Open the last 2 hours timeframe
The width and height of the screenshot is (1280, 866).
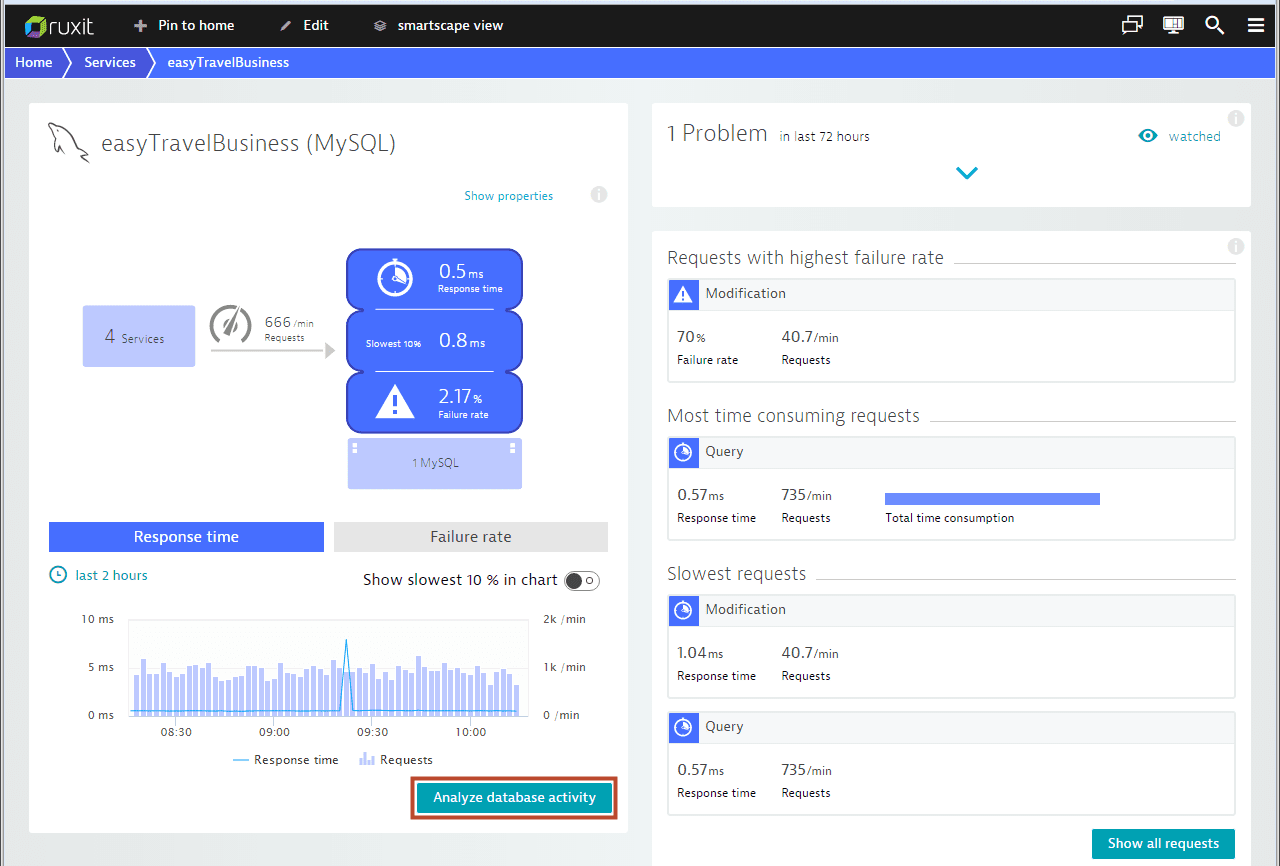pyautogui.click(x=99, y=575)
